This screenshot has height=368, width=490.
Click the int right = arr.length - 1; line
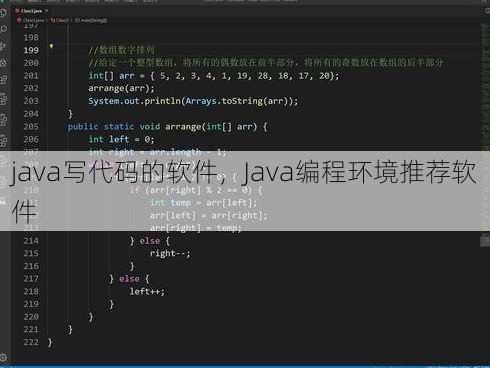click(157, 152)
